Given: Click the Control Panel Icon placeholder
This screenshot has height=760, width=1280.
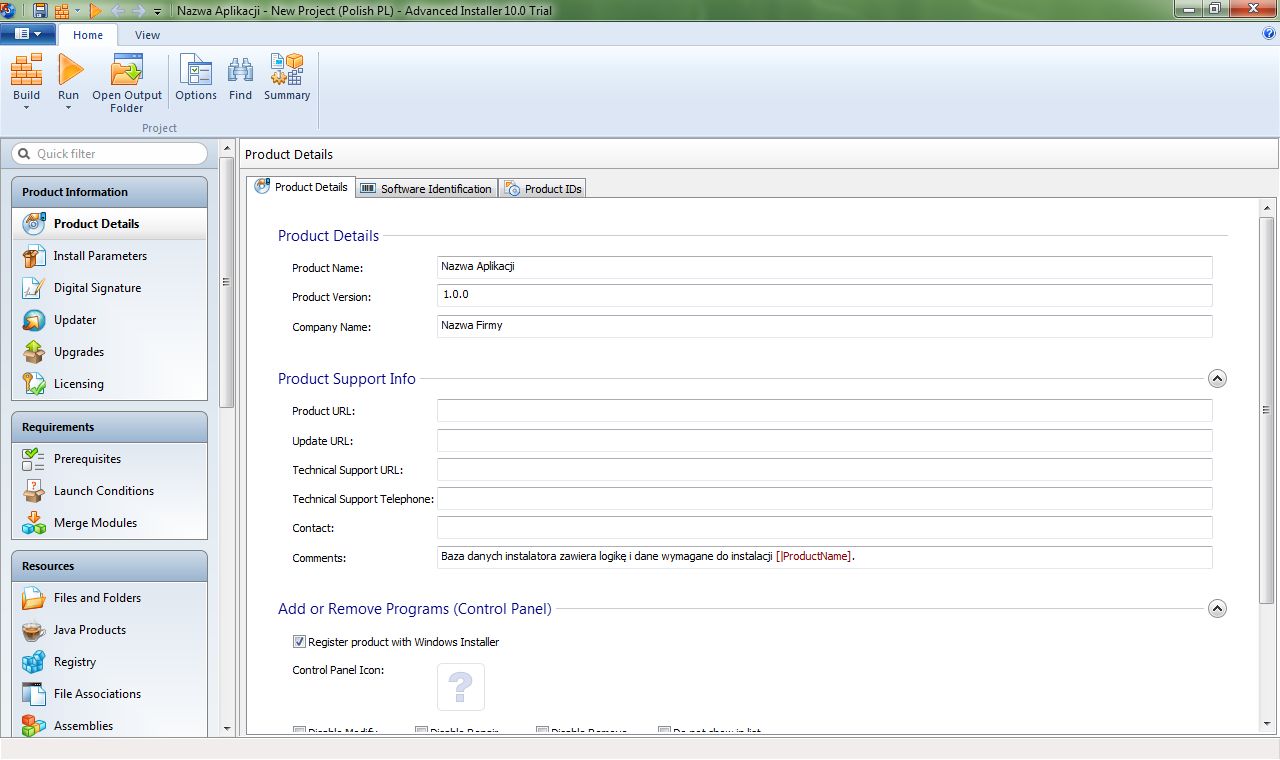Looking at the screenshot, I should (x=461, y=687).
